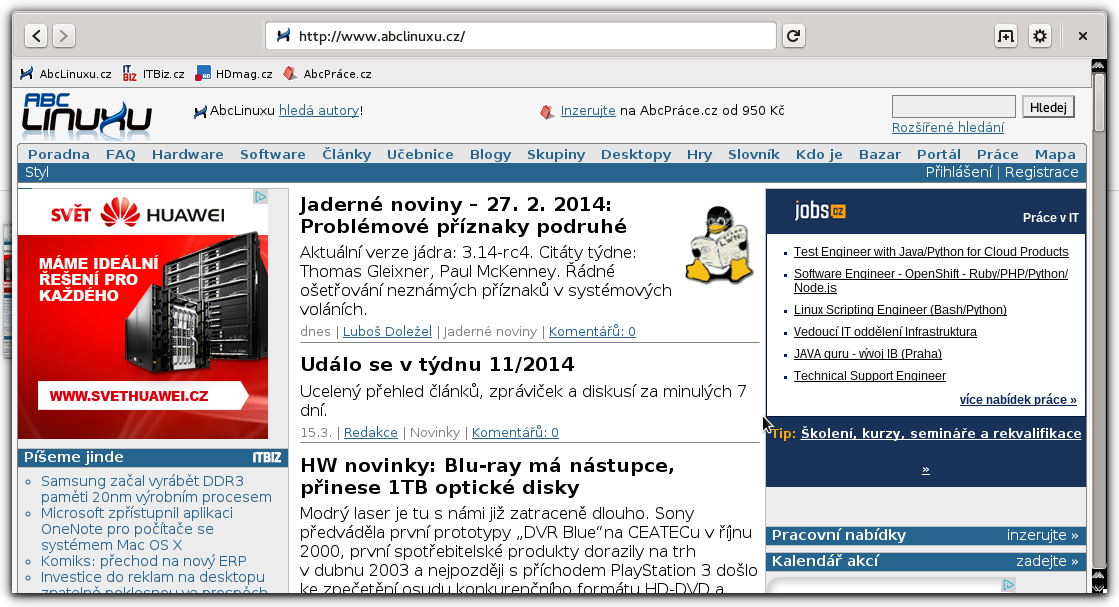
Task: Open 'Komentářů: 0' under Událo se v týdnu
Action: (515, 432)
